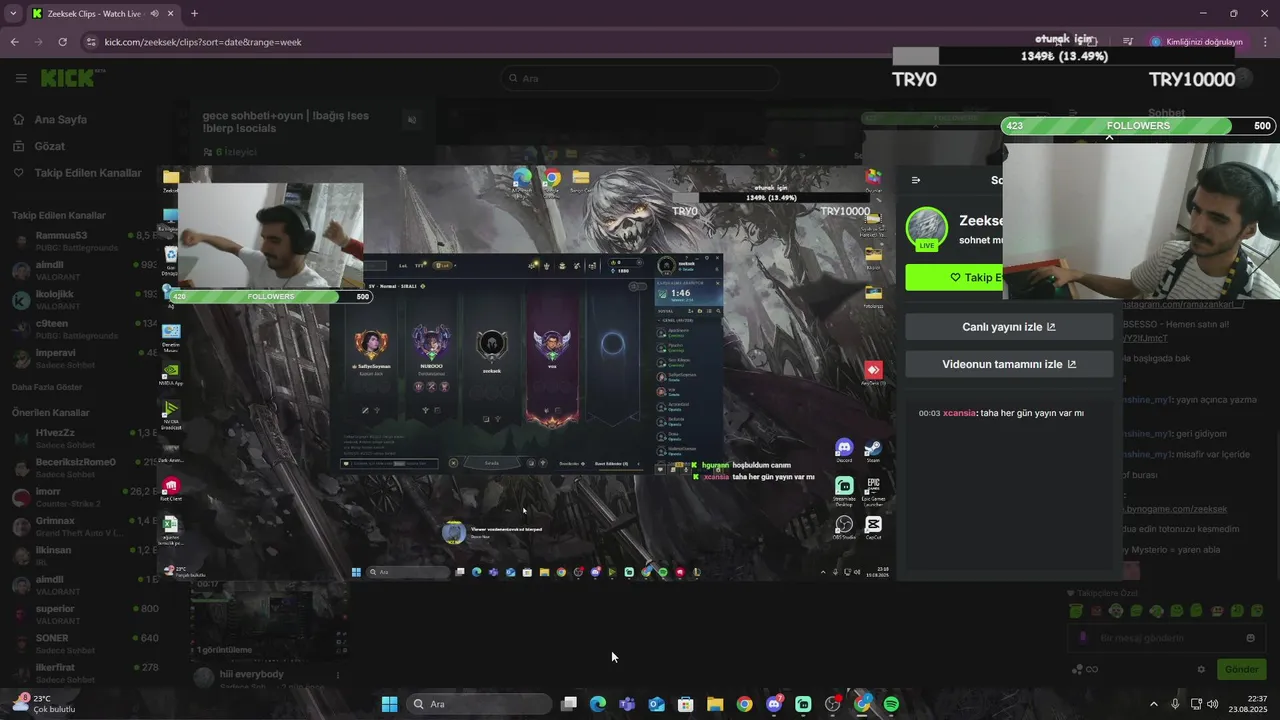This screenshot has height=720, width=1280.
Task: Open Outlook from taskbar
Action: coord(657,704)
